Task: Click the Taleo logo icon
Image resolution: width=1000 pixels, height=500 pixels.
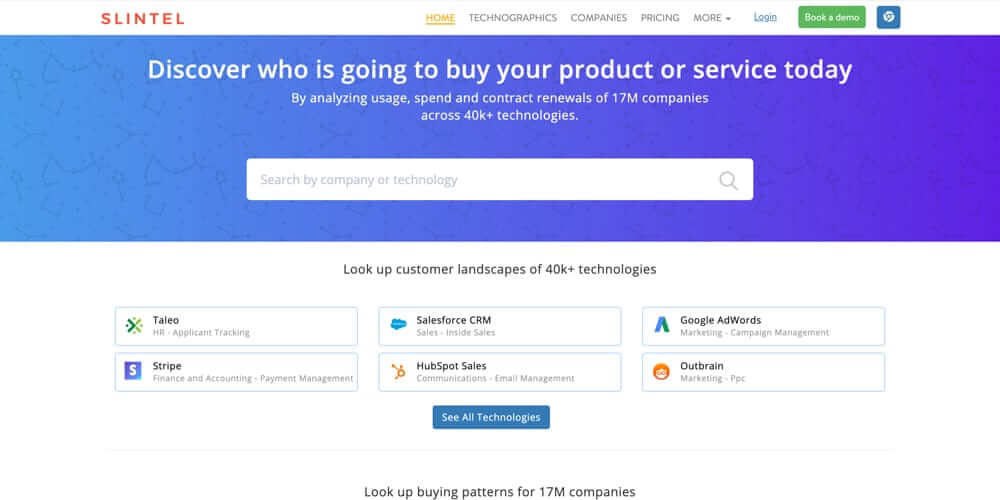Action: click(x=134, y=326)
